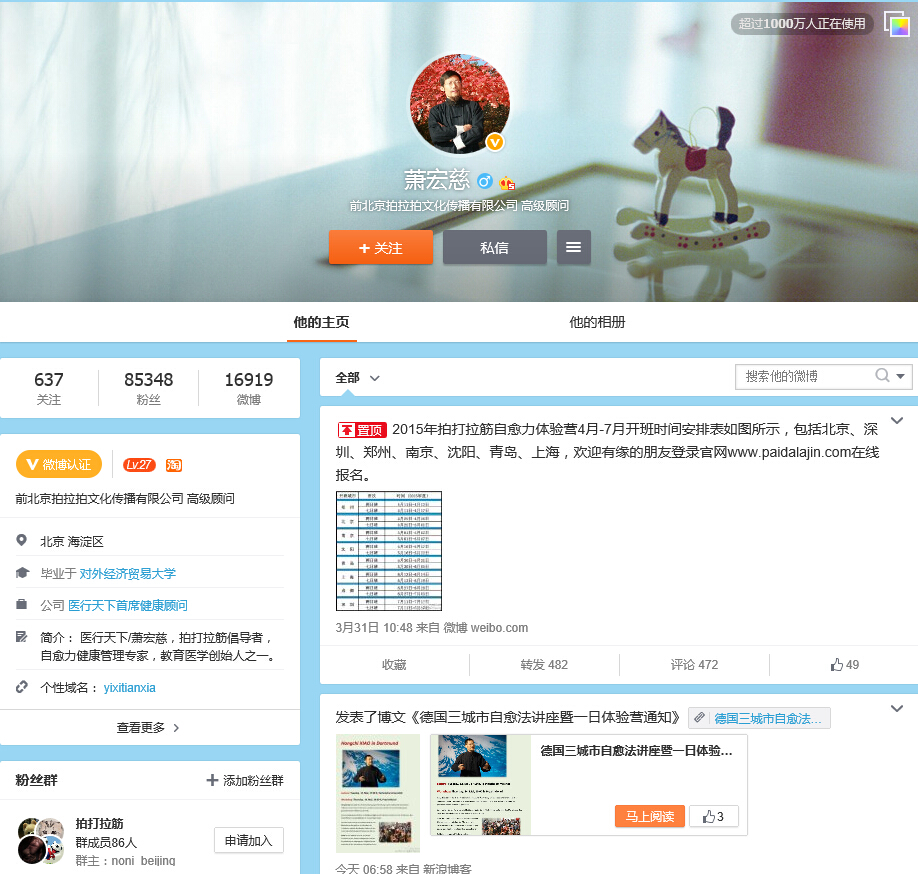Follow the user with 关注 button
The height and width of the screenshot is (874, 918).
(x=380, y=247)
